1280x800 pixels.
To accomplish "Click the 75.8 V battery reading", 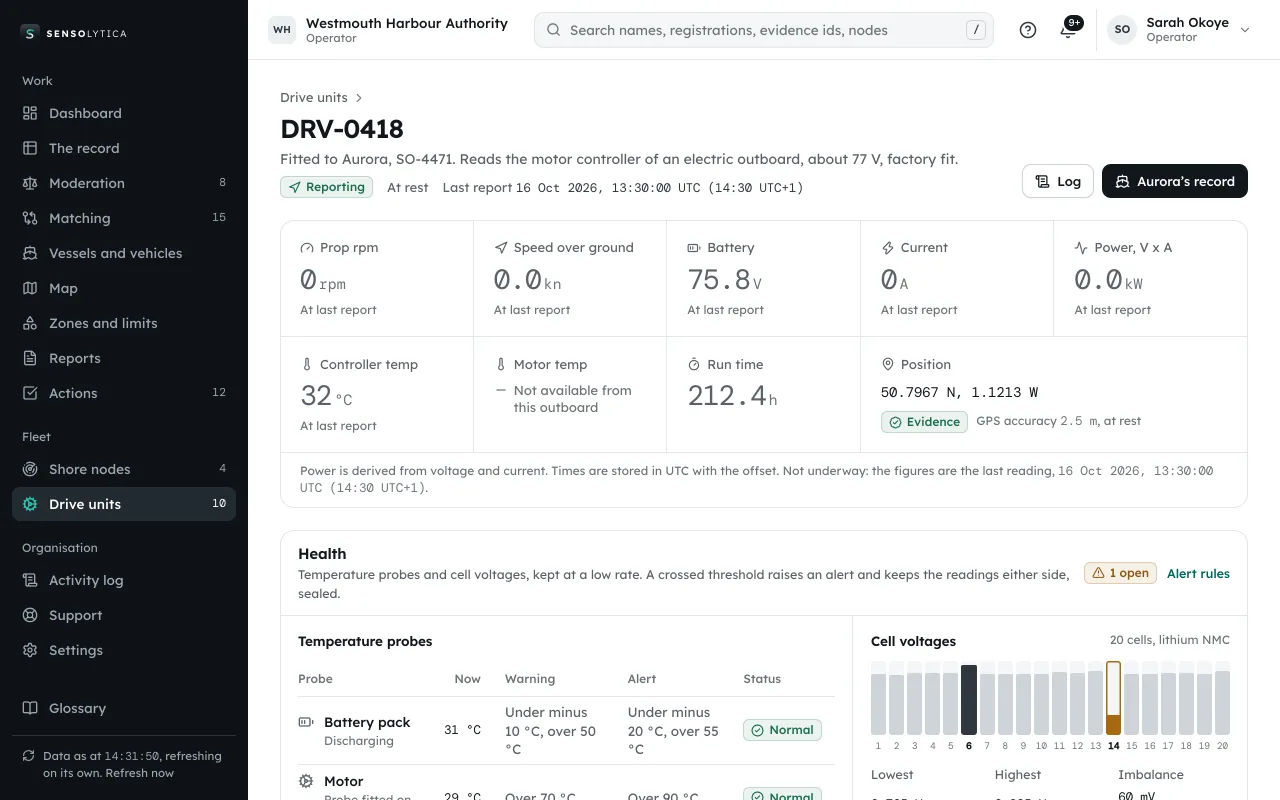I will point(725,281).
